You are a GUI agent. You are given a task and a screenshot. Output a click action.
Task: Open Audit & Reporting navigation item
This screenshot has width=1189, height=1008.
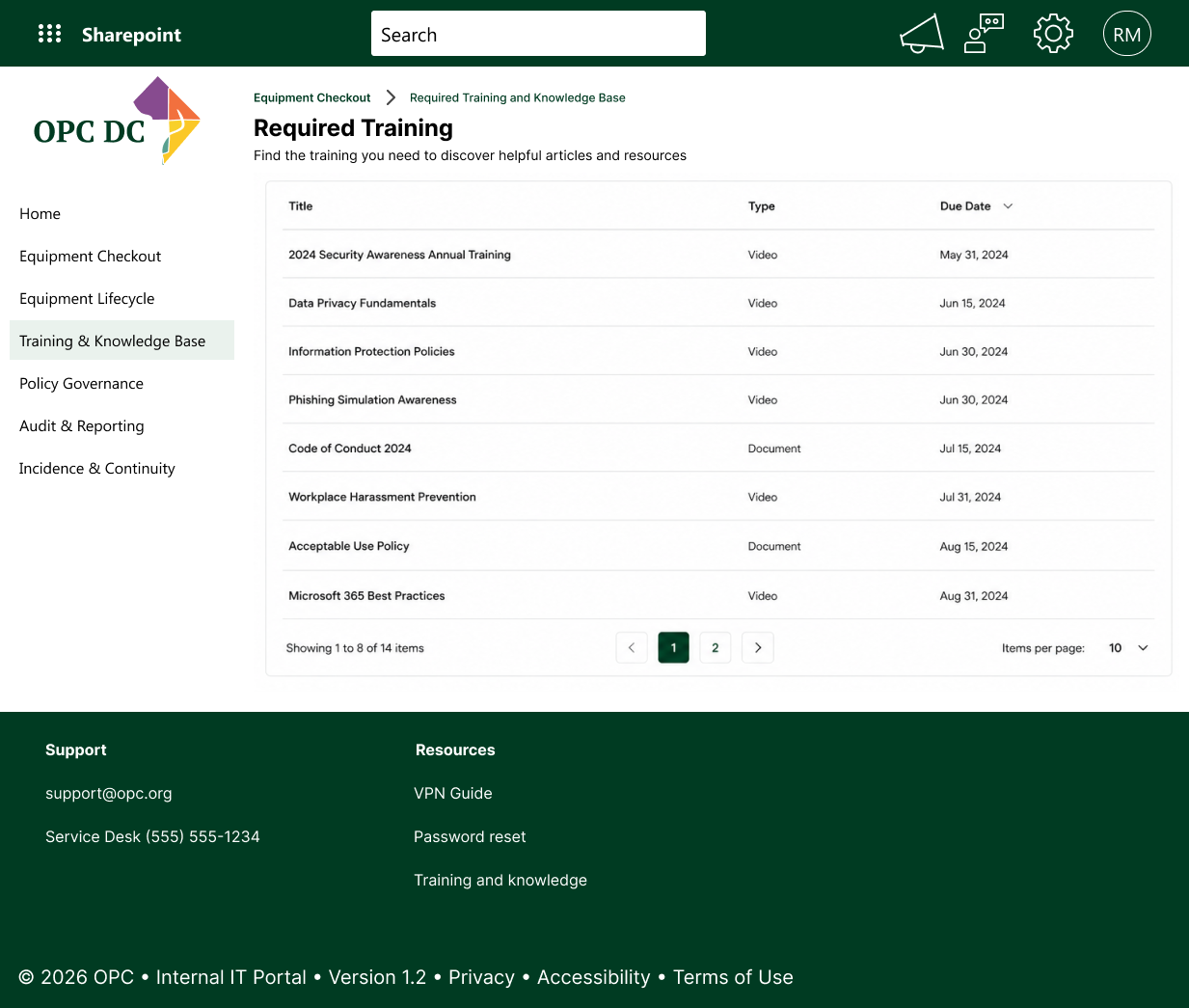pyautogui.click(x=81, y=426)
